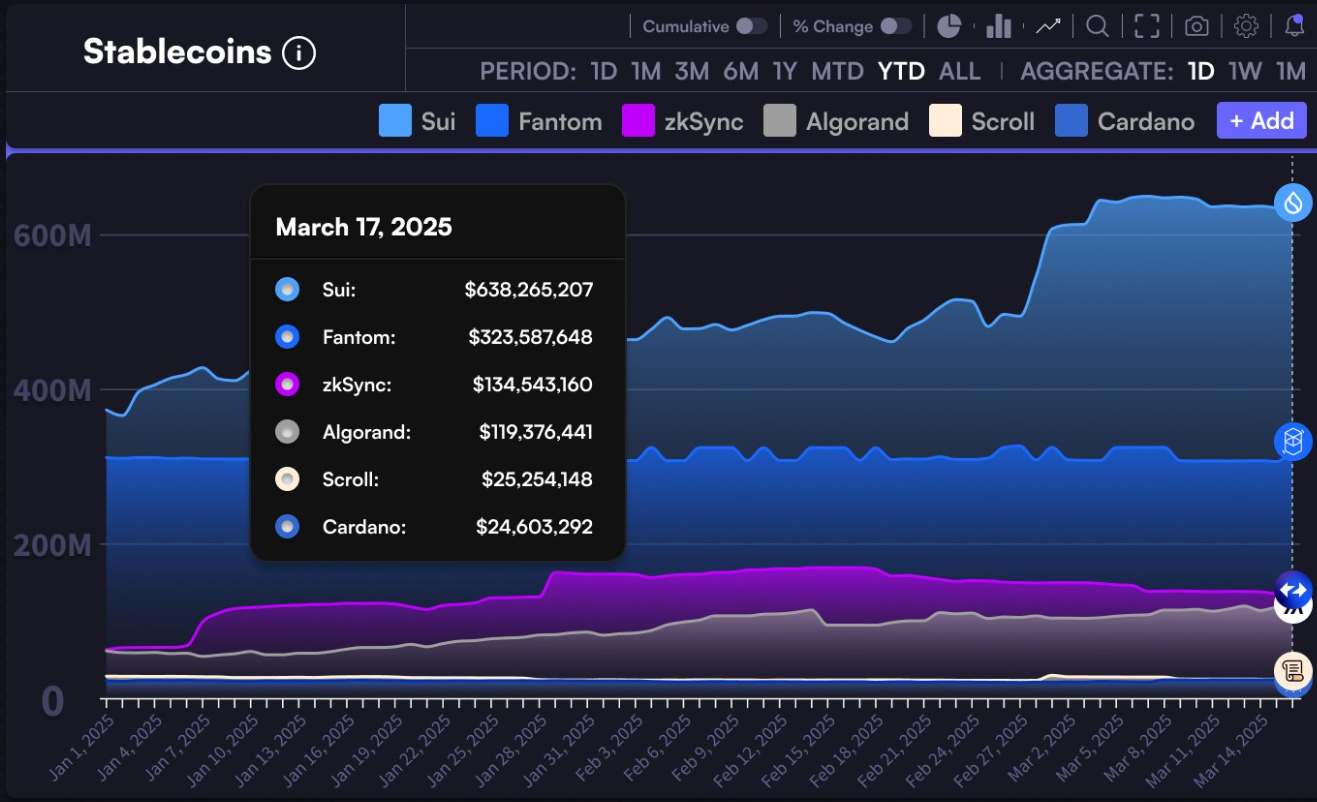Click the Scroll parchment marker on chart edge

click(1293, 669)
